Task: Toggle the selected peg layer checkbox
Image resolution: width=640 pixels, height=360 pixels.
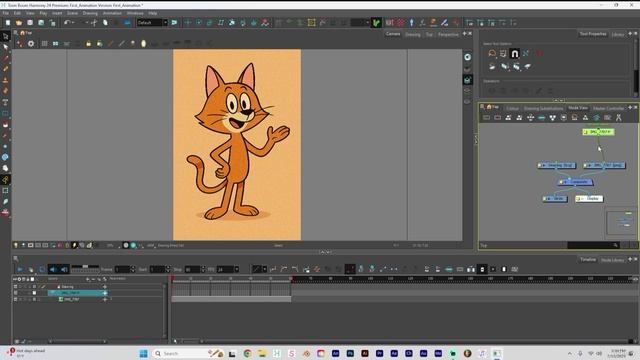Action: [16, 293]
